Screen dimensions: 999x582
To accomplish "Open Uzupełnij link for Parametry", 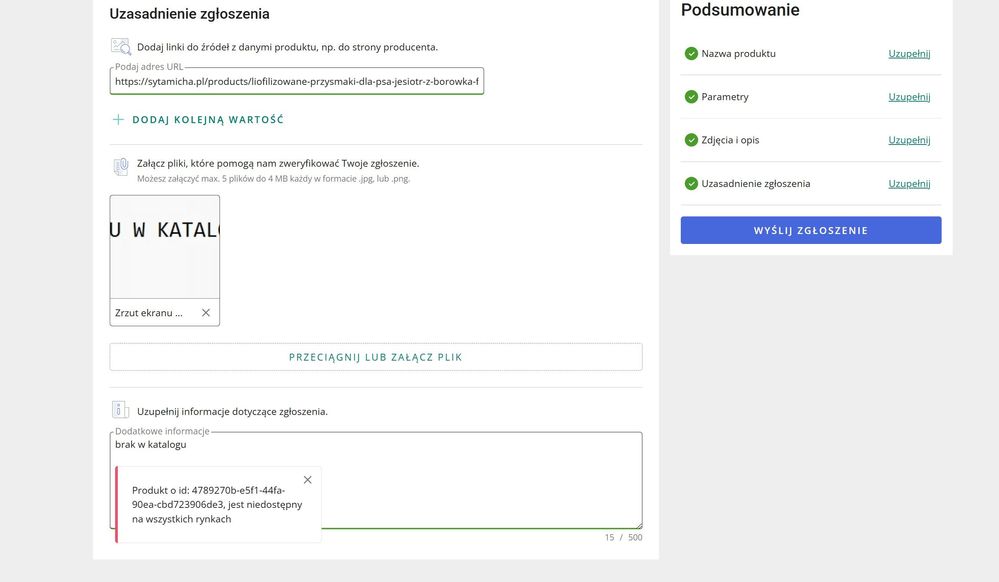I will 909,97.
